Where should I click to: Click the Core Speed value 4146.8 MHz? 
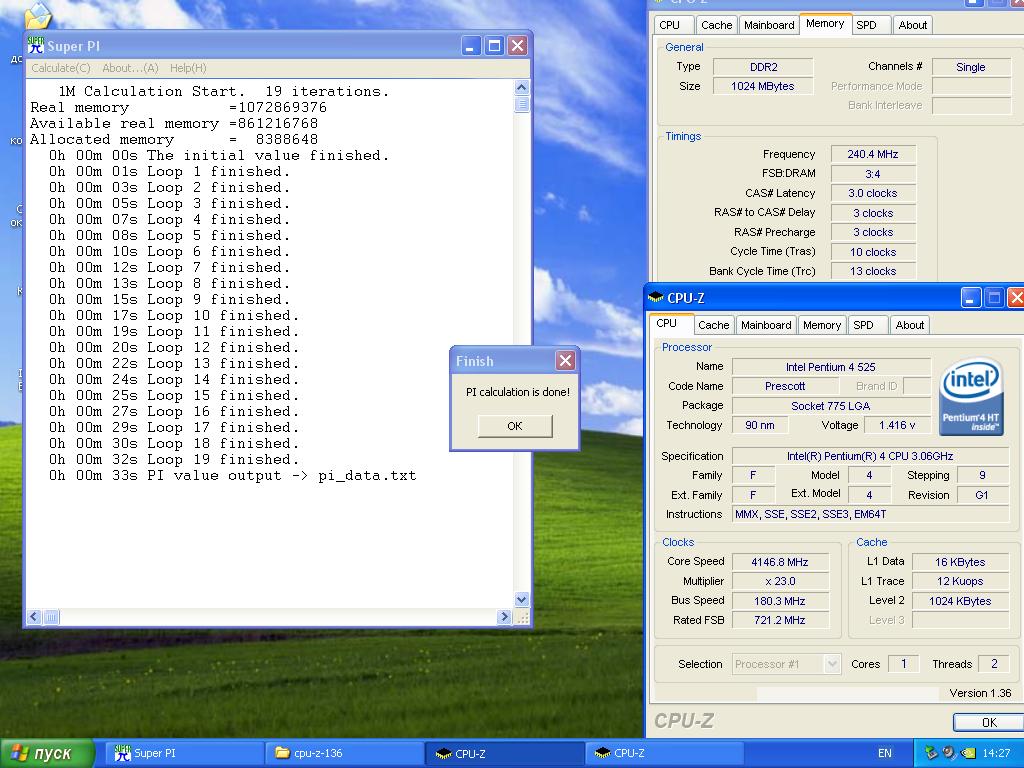pyautogui.click(x=780, y=562)
